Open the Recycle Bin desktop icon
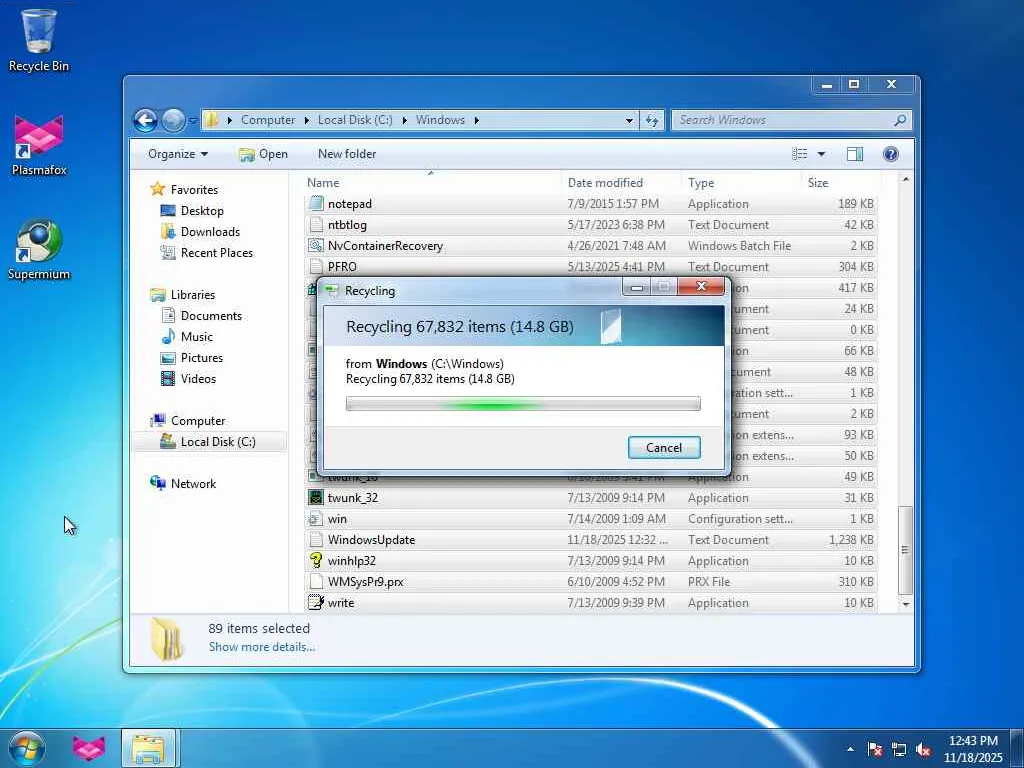The height and width of the screenshot is (768, 1024). tap(39, 39)
